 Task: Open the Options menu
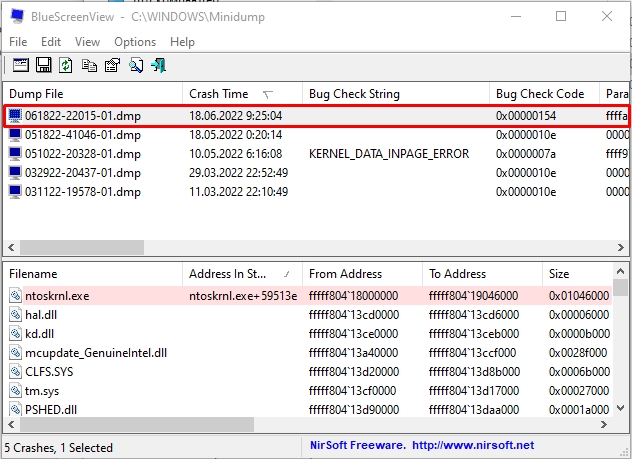click(x=135, y=42)
